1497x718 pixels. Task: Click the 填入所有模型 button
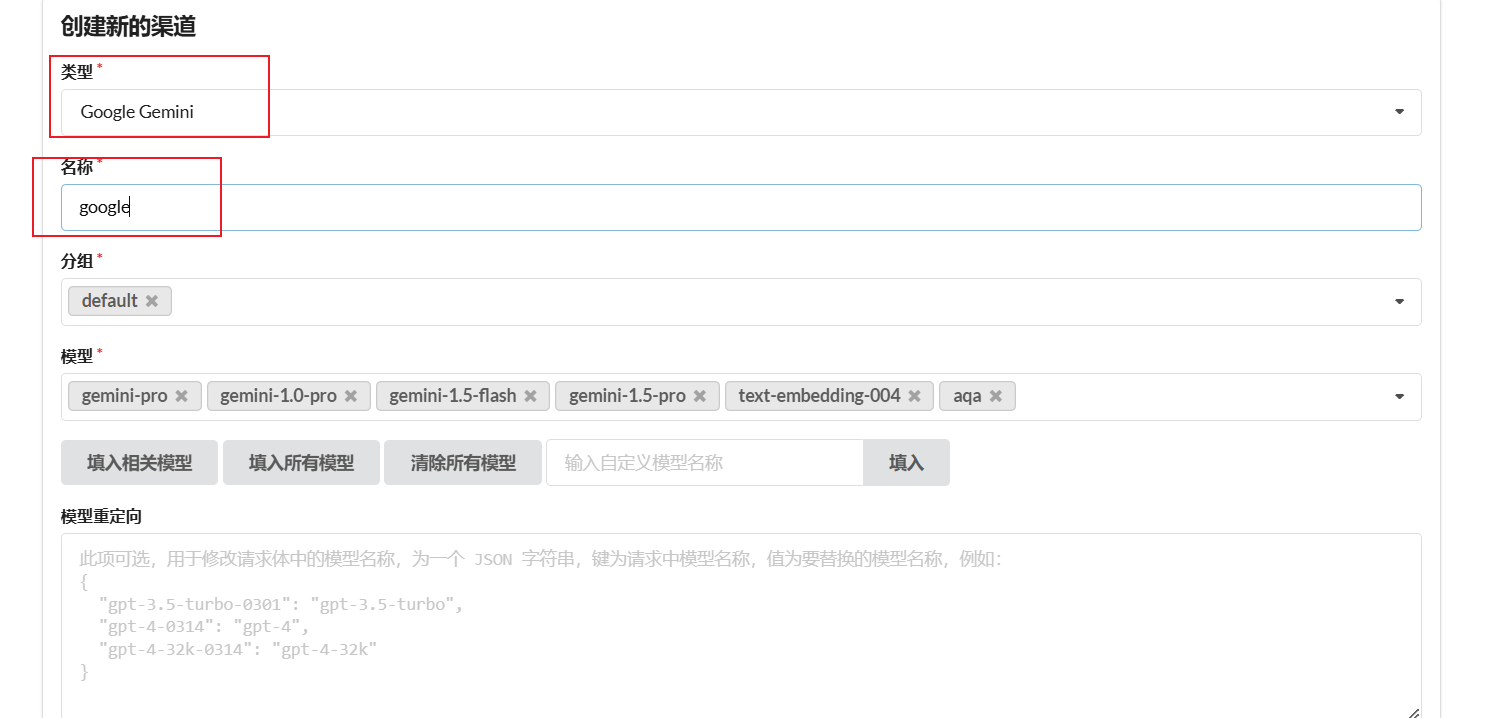pyautogui.click(x=301, y=462)
